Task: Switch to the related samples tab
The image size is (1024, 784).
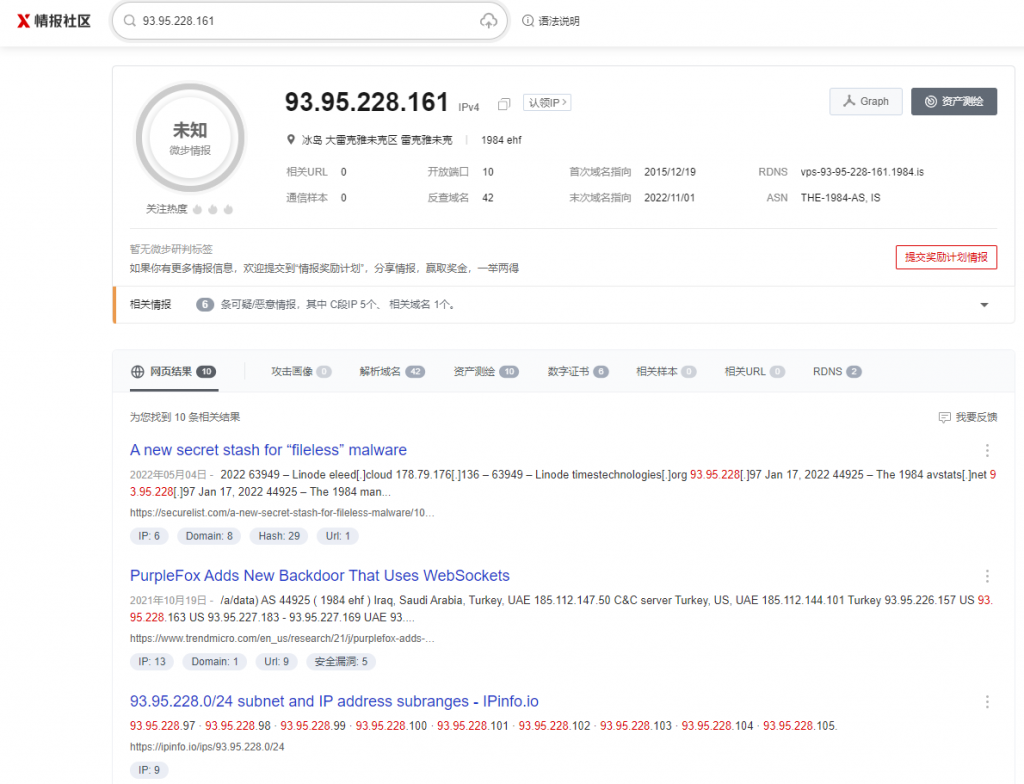Action: tap(666, 372)
